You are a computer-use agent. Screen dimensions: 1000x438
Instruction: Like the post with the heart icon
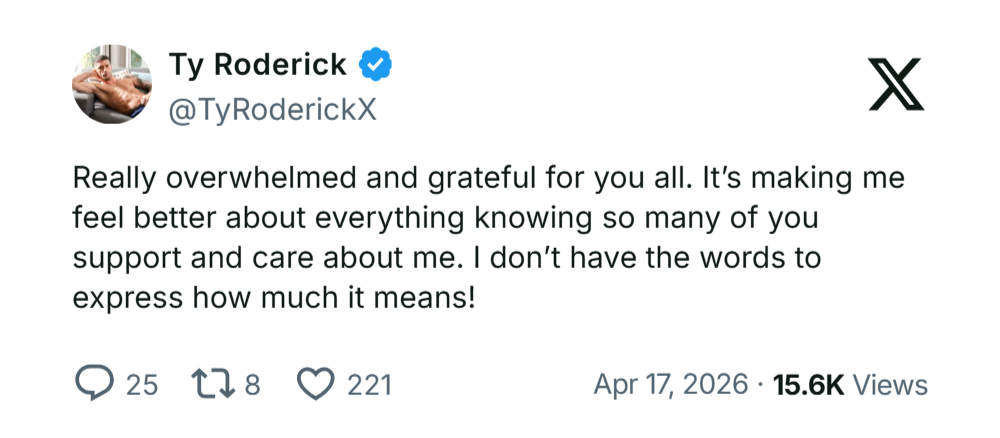(x=316, y=384)
